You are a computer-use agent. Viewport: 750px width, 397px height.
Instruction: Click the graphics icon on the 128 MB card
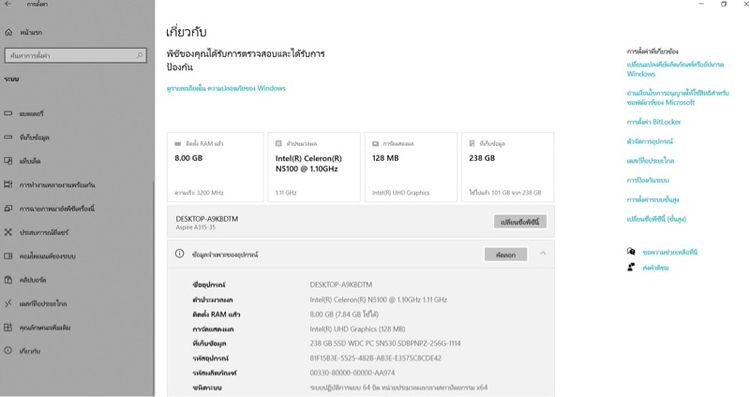(375, 143)
